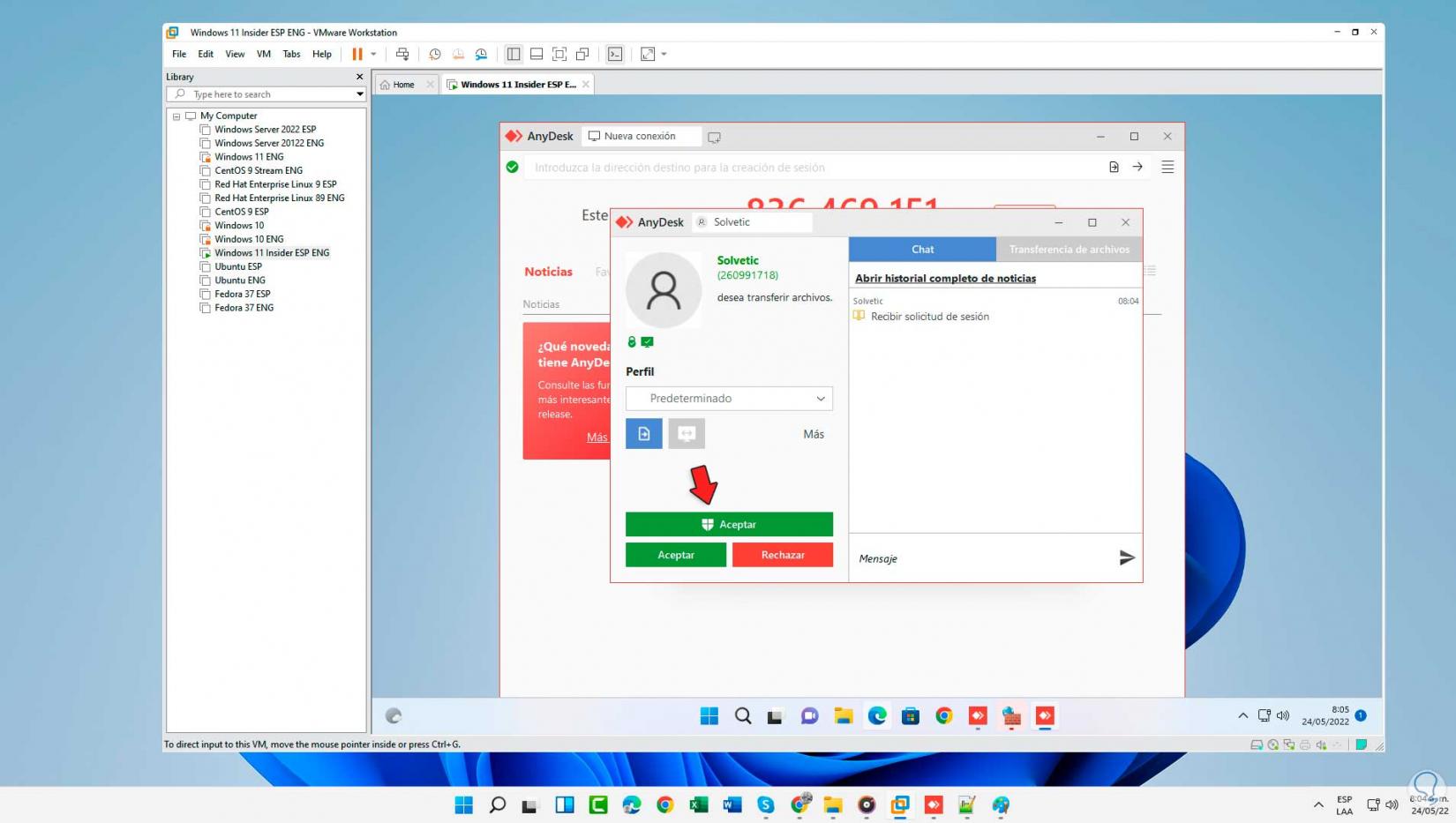Switch VMware to Unity mode
Image resolution: width=1456 pixels, height=823 pixels.
[x=582, y=54]
